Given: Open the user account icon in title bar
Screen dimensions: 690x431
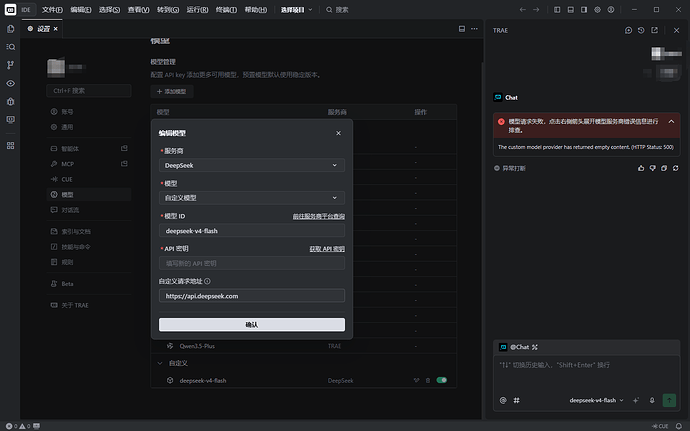Looking at the screenshot, I should click(611, 10).
